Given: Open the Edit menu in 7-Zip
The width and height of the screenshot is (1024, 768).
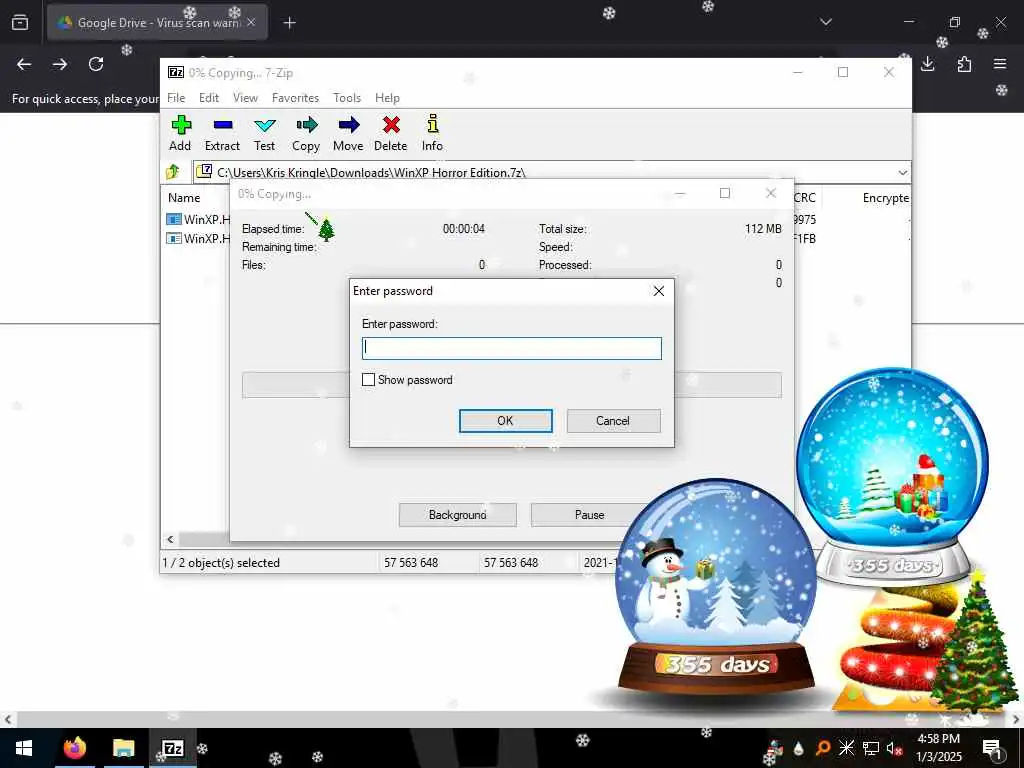Looking at the screenshot, I should click(x=209, y=98).
